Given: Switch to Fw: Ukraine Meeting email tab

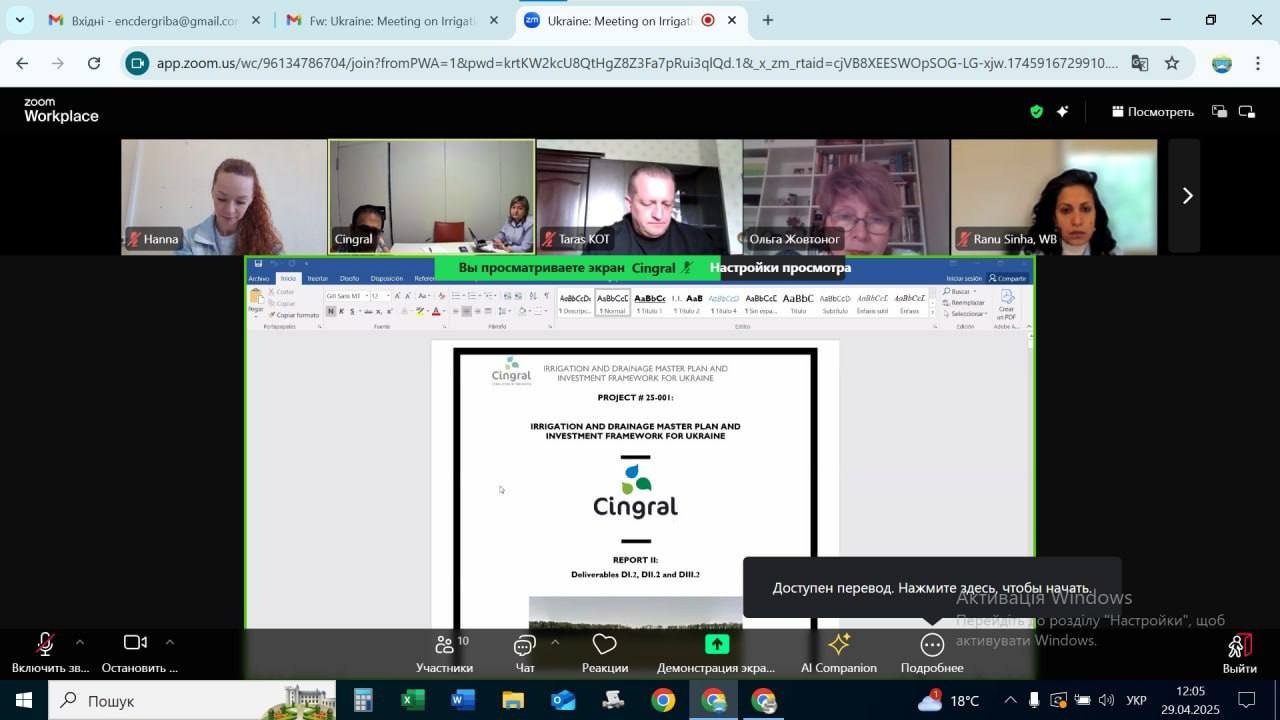Looking at the screenshot, I should coord(392,21).
